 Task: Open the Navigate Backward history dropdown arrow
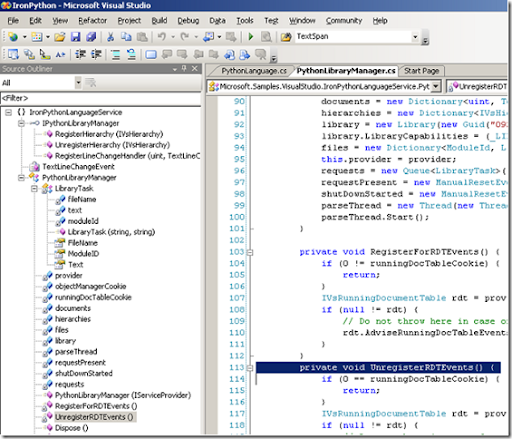[x=219, y=37]
